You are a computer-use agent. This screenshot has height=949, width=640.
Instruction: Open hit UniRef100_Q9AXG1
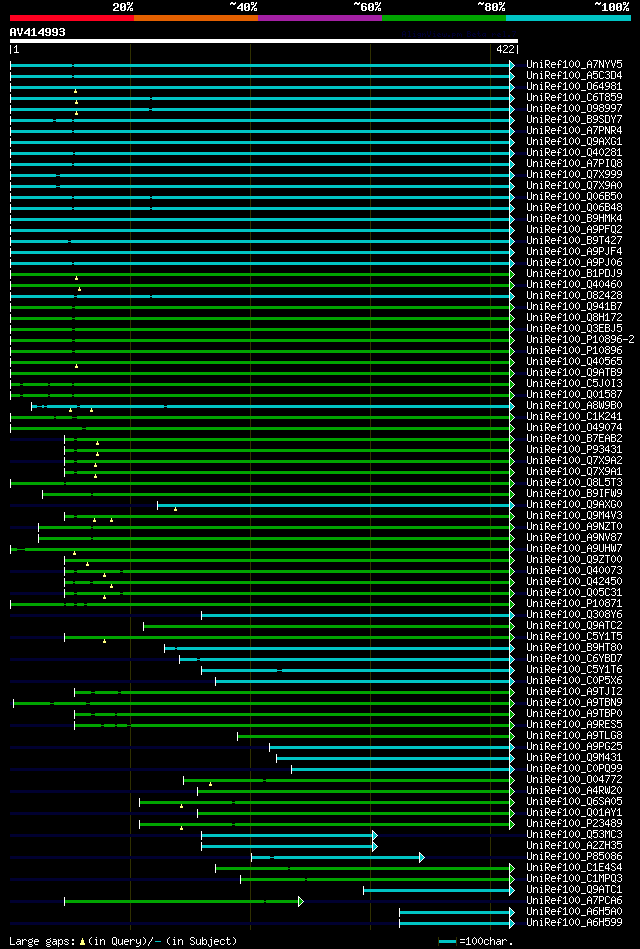coord(575,141)
